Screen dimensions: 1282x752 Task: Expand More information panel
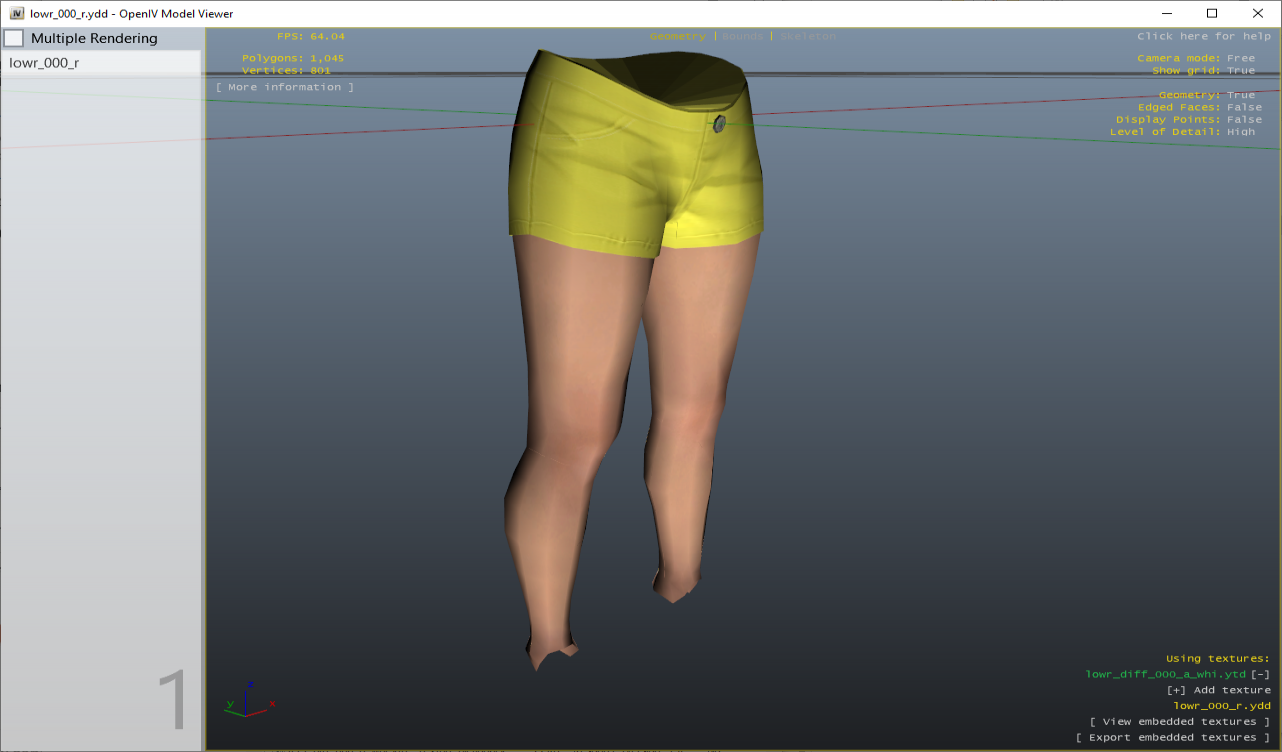click(x=283, y=86)
